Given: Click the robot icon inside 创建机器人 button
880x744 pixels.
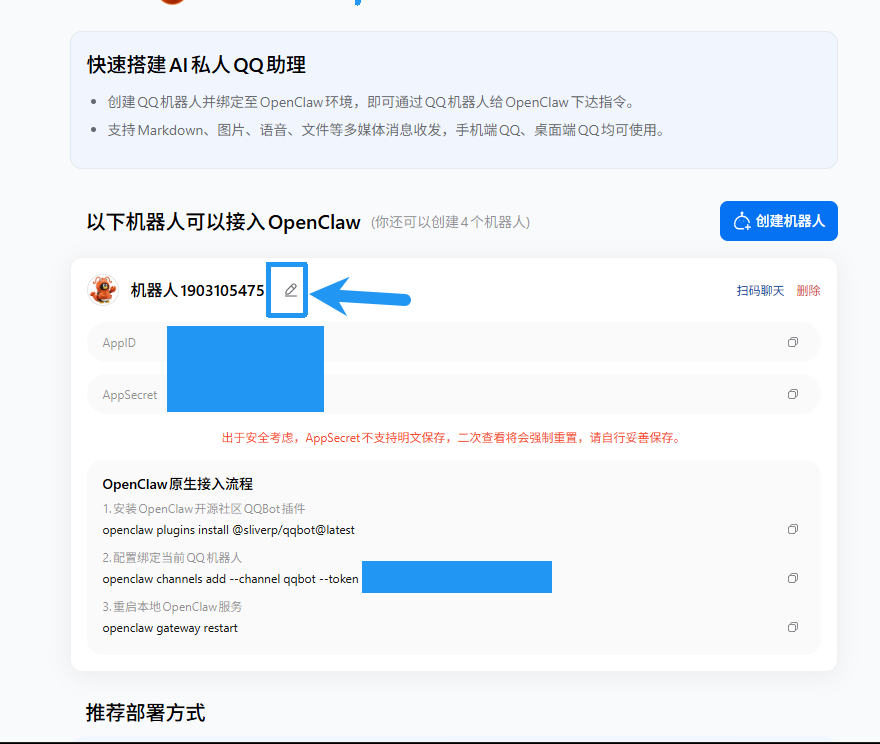Looking at the screenshot, I should [742, 221].
